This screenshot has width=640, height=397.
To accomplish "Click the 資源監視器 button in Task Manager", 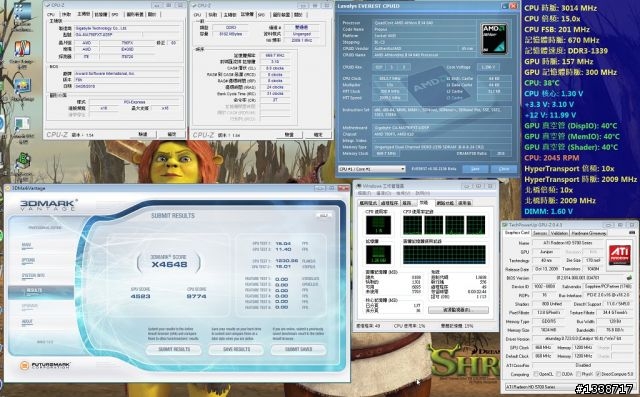I will tap(458, 310).
